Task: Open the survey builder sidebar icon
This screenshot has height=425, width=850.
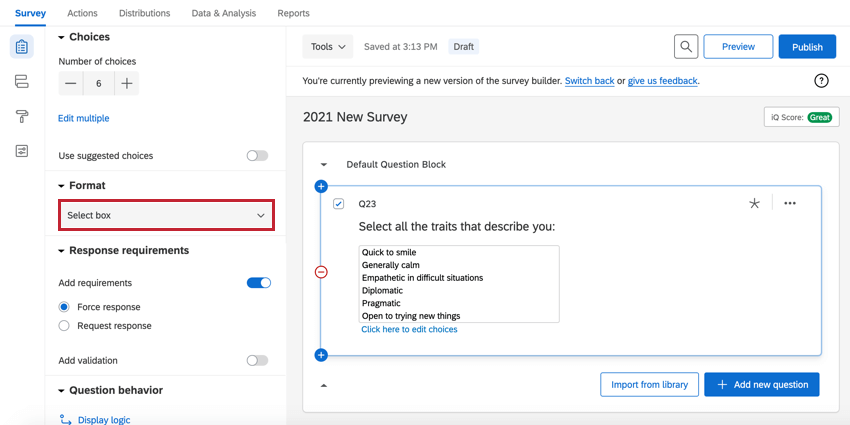Action: click(22, 46)
